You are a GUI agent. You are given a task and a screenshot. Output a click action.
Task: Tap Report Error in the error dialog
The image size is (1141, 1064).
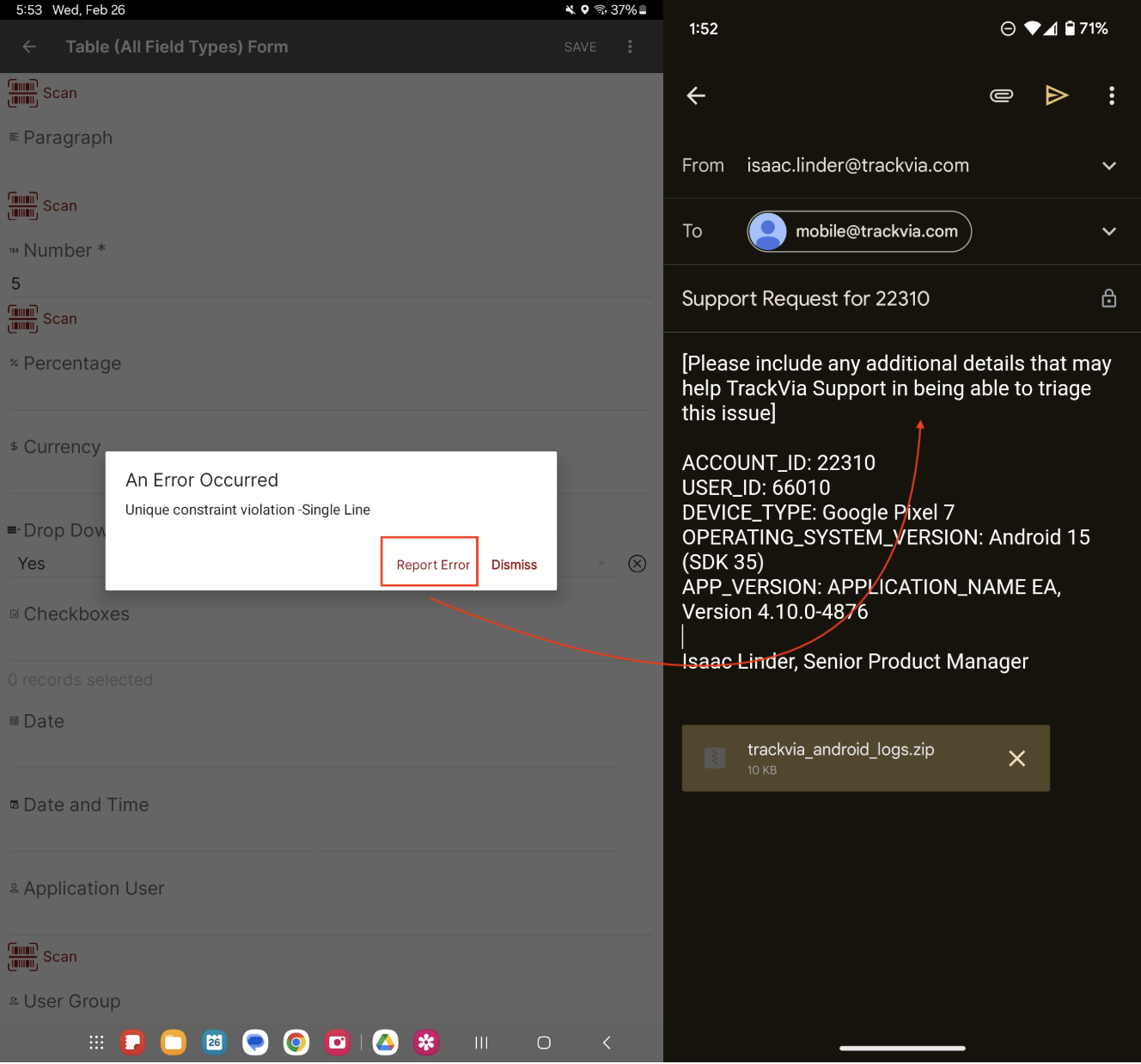(x=432, y=565)
